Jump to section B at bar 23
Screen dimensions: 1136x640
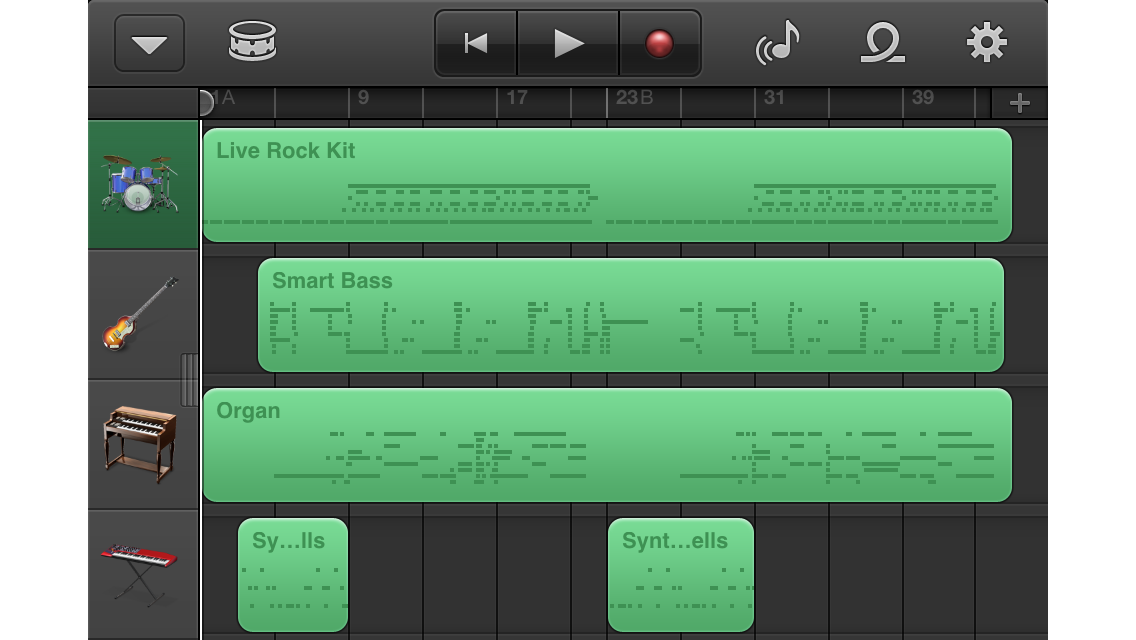635,98
